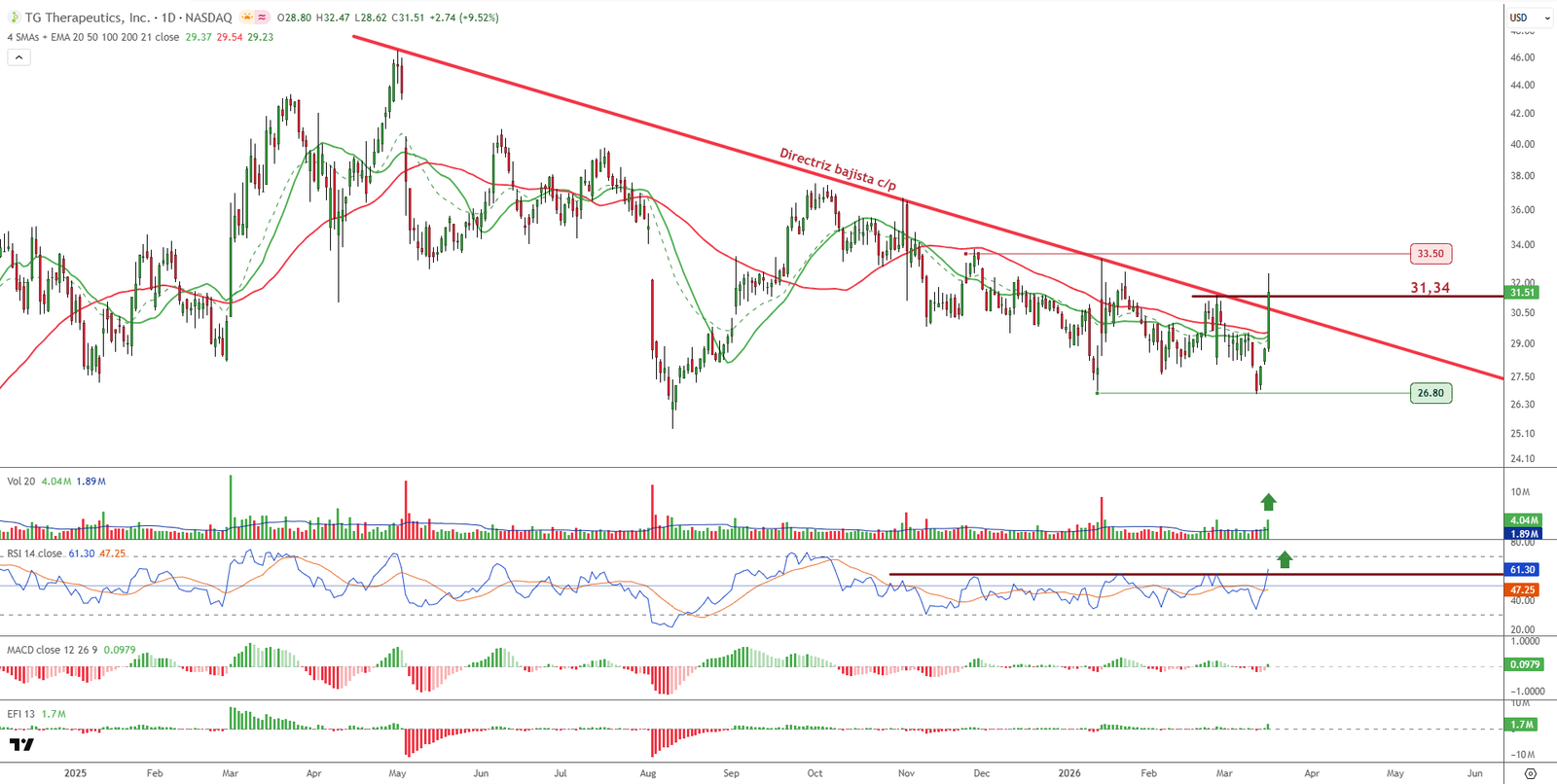Click the 31.51 current price tag on axis

[x=1522, y=293]
